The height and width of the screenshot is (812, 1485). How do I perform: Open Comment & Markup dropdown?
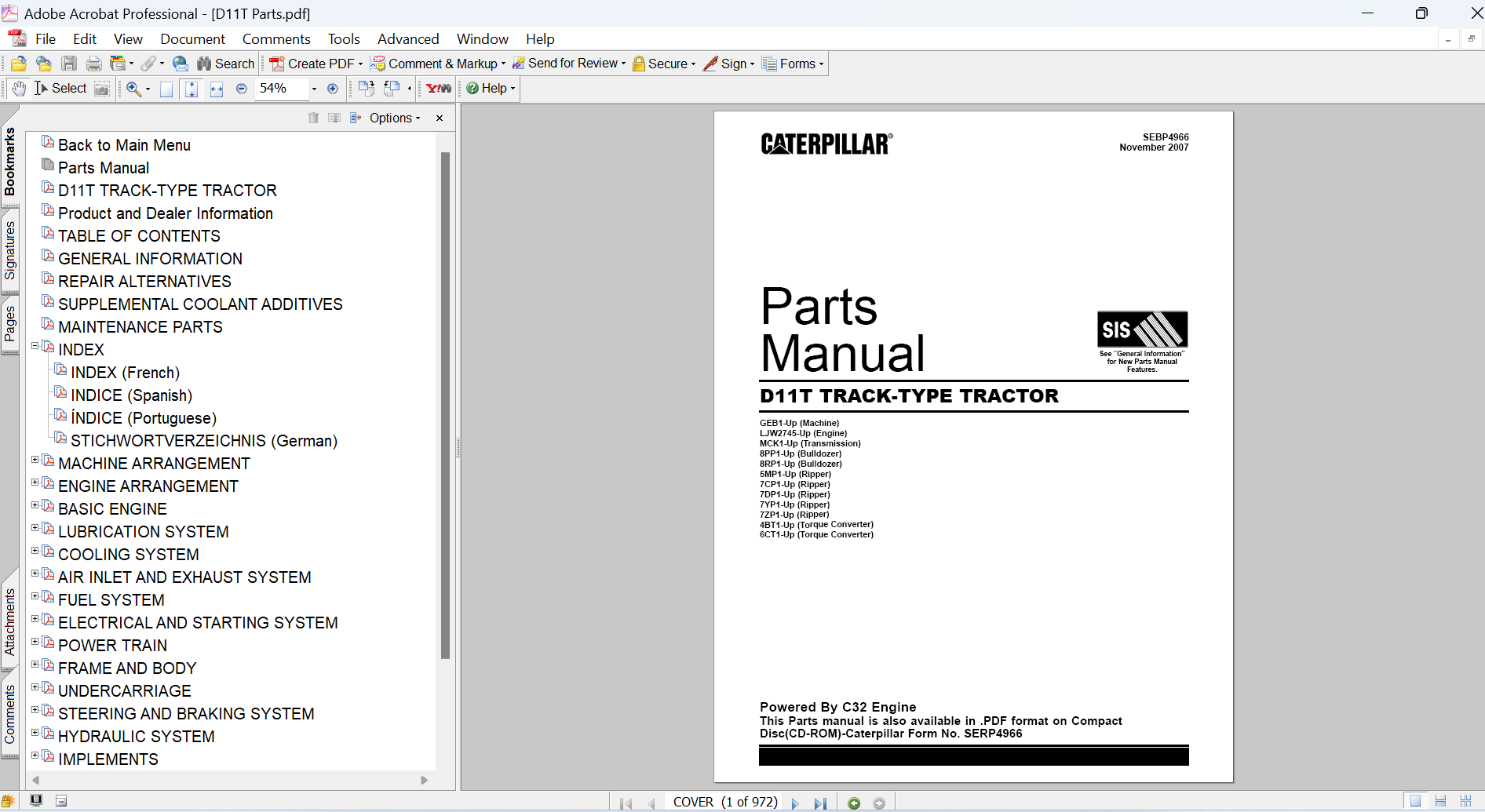(x=438, y=64)
